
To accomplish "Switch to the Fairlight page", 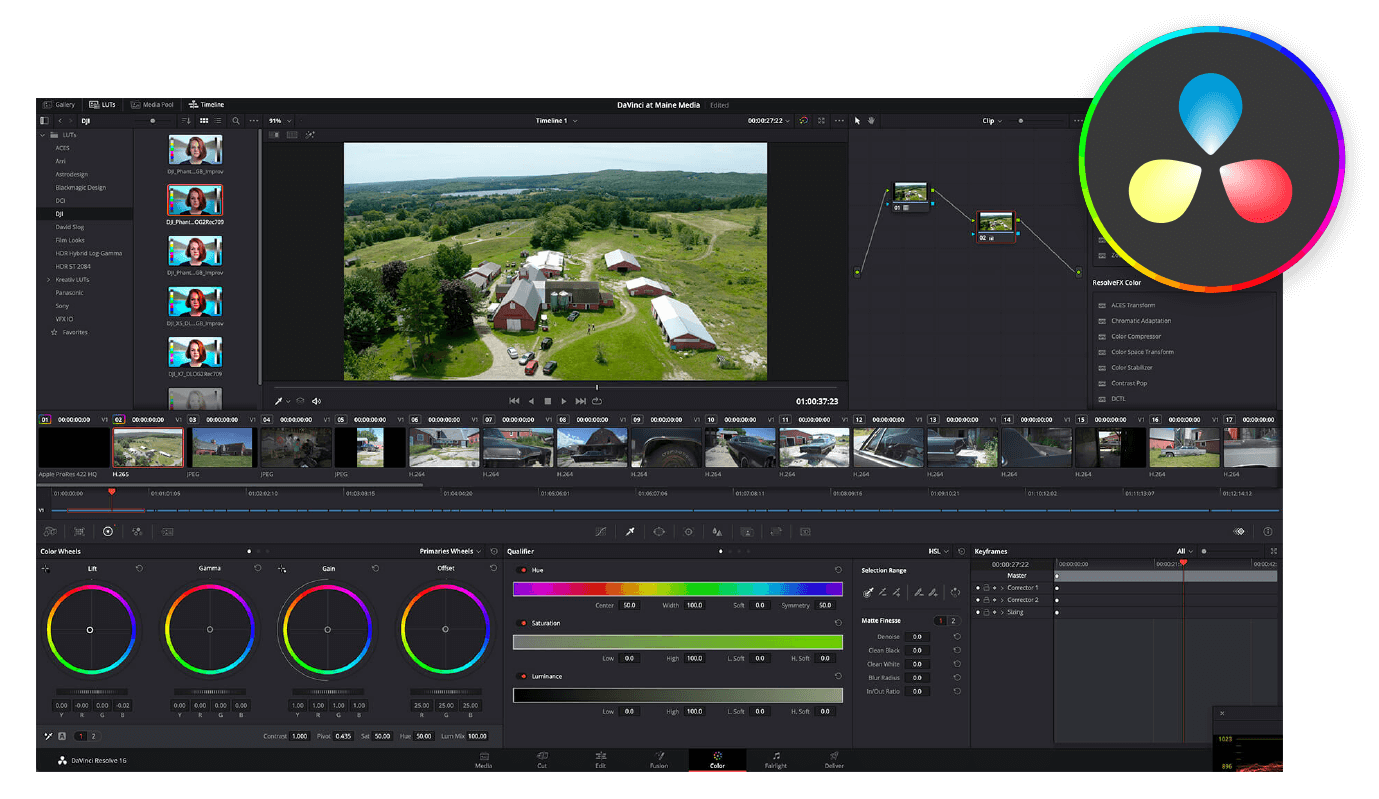I will pyautogui.click(x=776, y=760).
